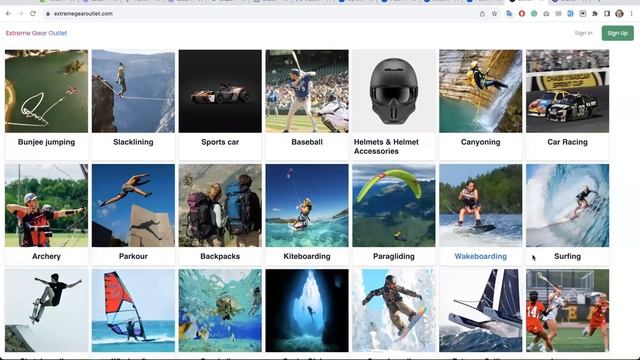Open the black helmet image
The image size is (640, 360).
[394, 91]
